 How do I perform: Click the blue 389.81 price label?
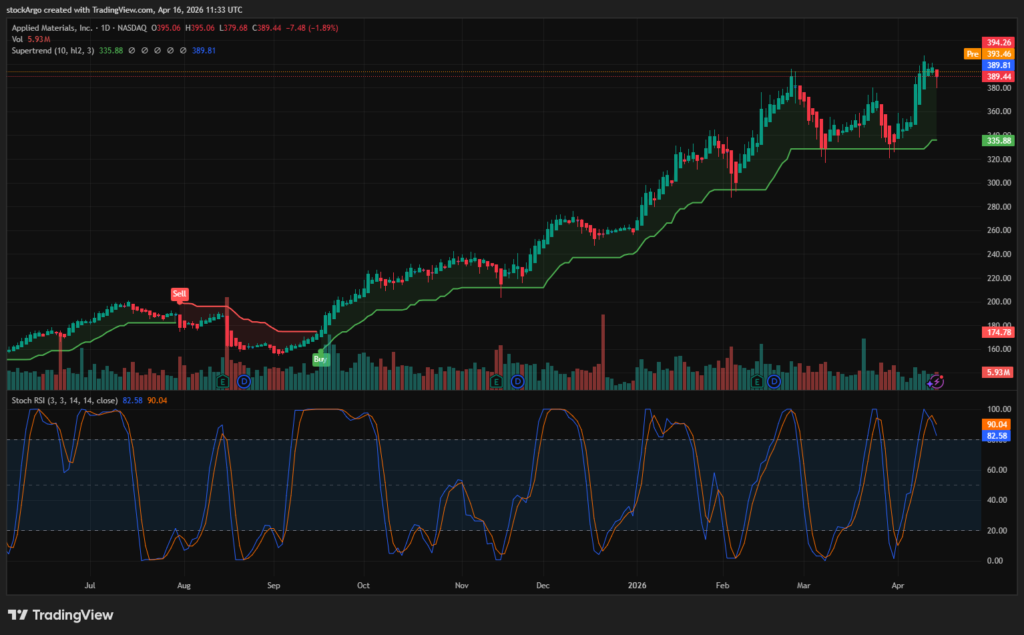pyautogui.click(x=999, y=65)
